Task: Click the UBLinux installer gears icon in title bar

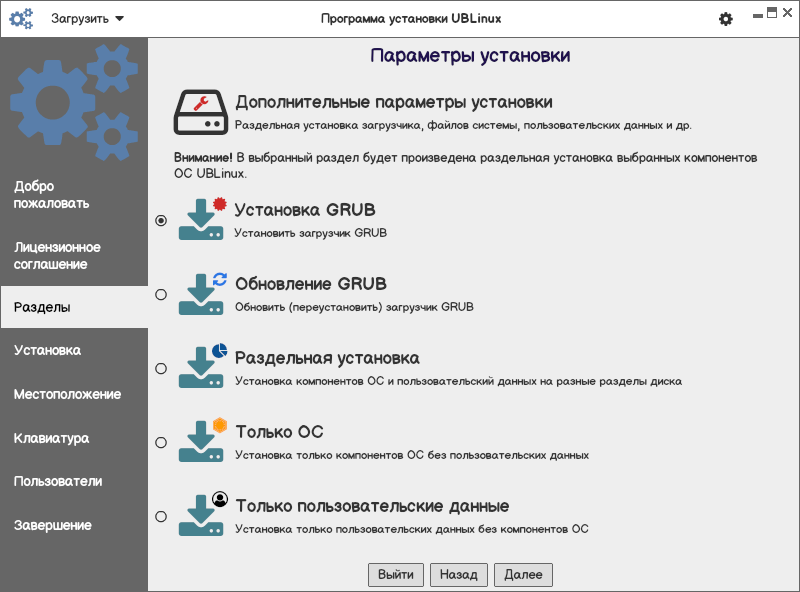Action: coord(21,19)
